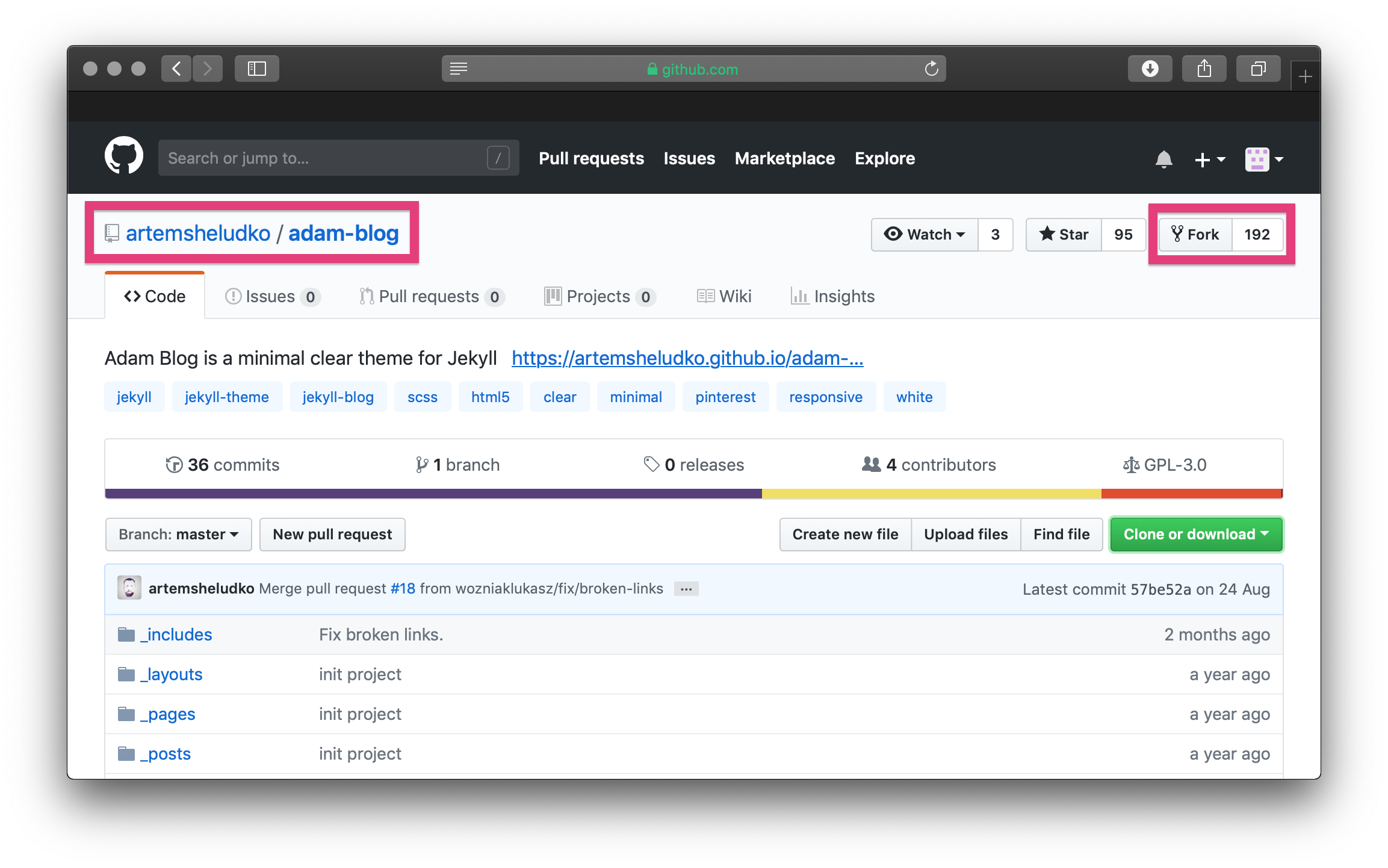View the 192 forks count

click(x=1257, y=234)
